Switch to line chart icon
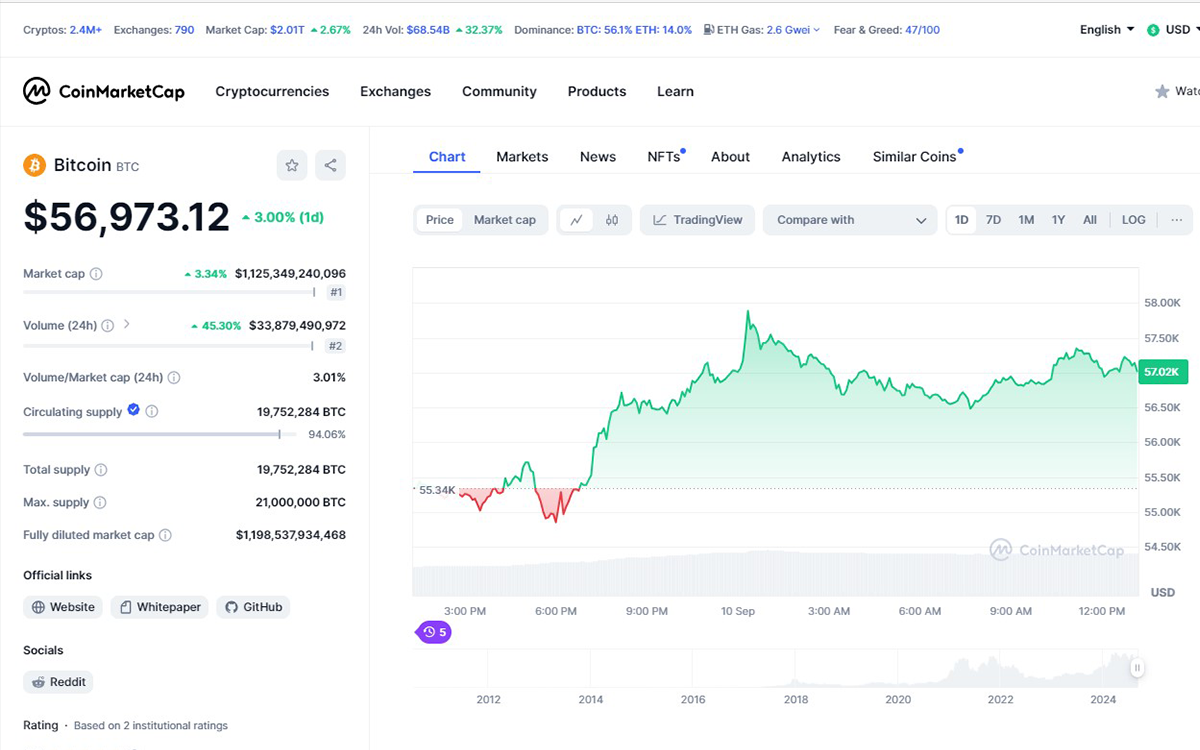The height and width of the screenshot is (750, 1200). [576, 220]
